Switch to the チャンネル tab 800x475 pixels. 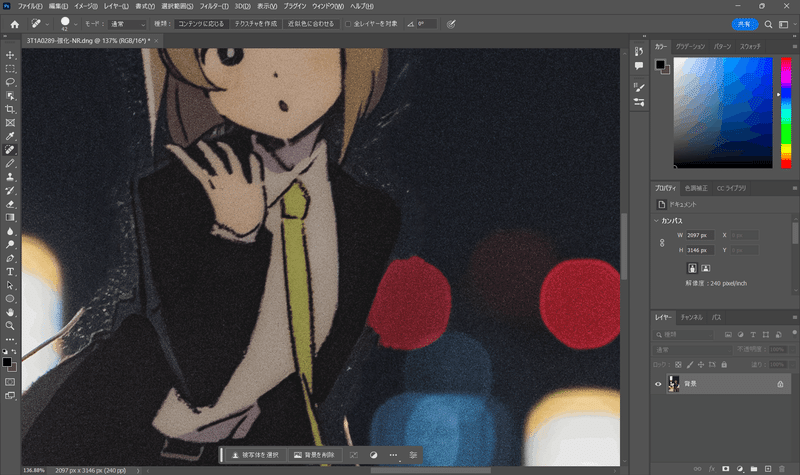pyautogui.click(x=691, y=317)
